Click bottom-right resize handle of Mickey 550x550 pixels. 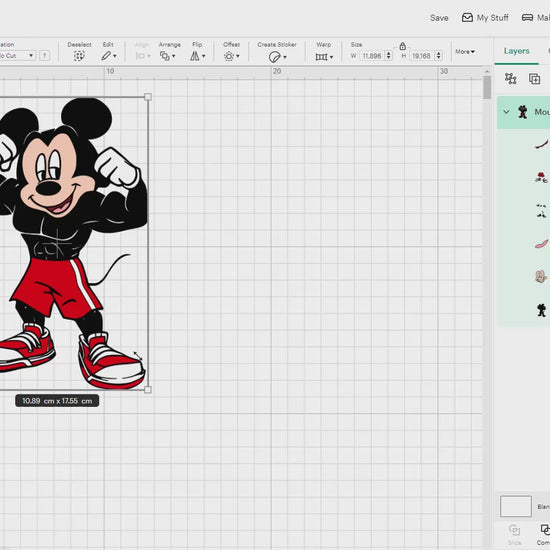pyautogui.click(x=148, y=389)
